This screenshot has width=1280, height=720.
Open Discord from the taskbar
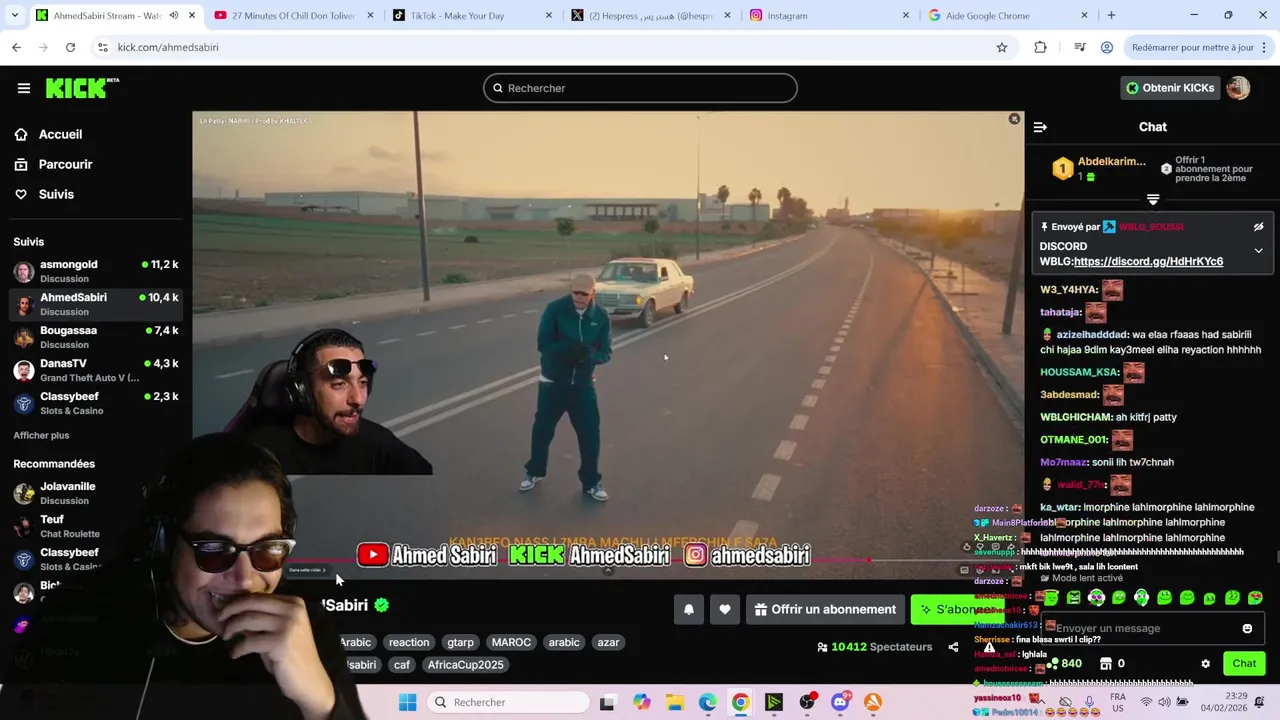click(x=840, y=702)
